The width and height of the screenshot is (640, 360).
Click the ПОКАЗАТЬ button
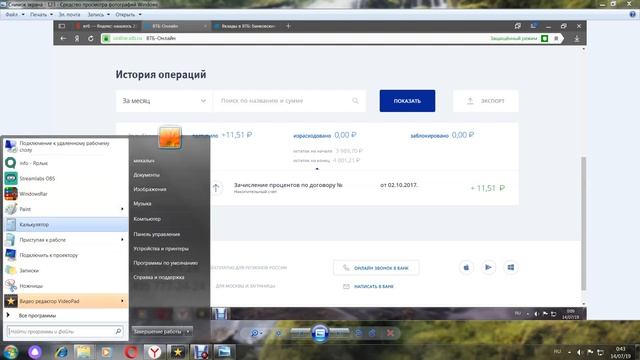(407, 101)
